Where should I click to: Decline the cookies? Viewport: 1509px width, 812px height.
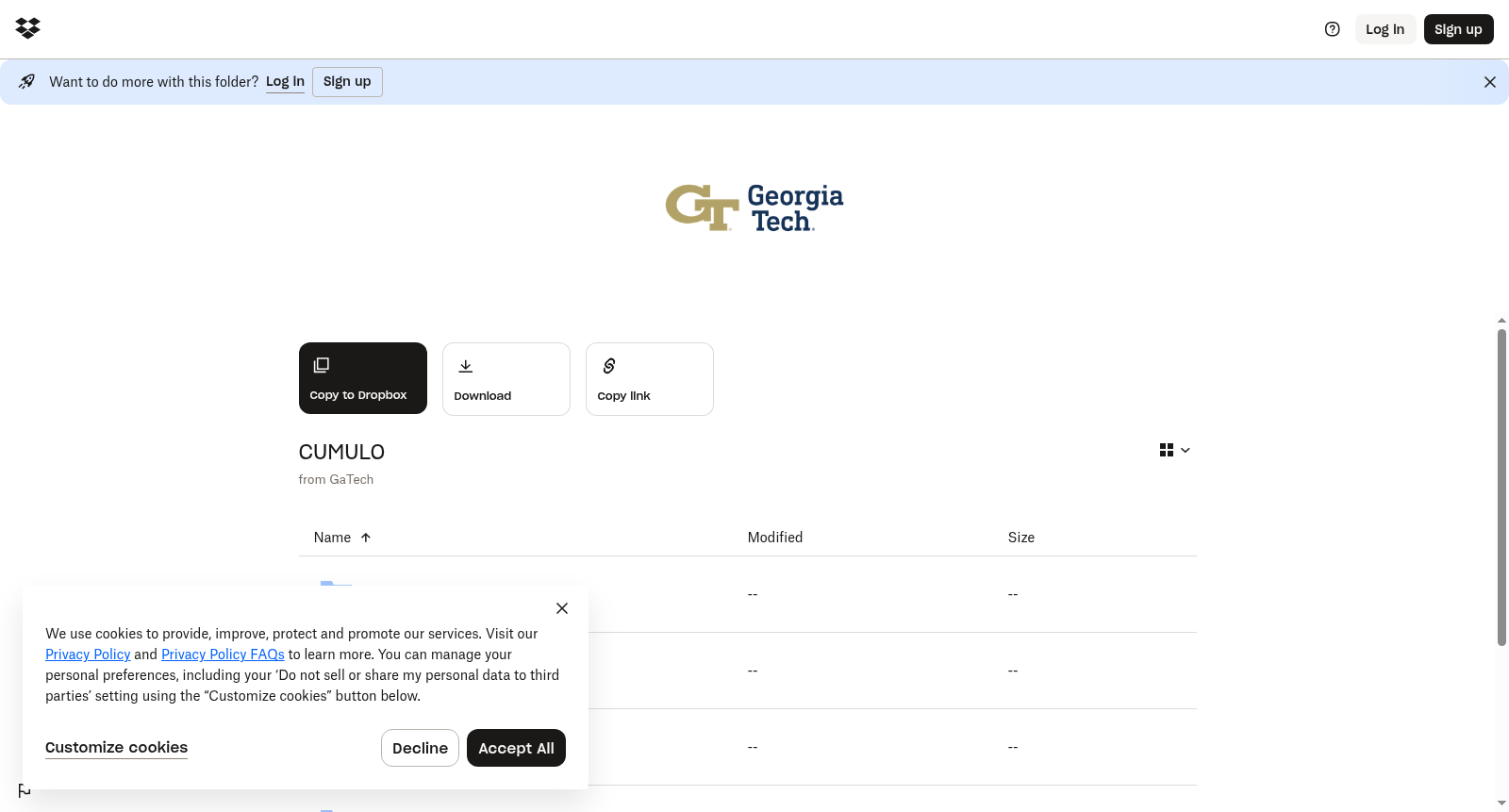tap(420, 748)
